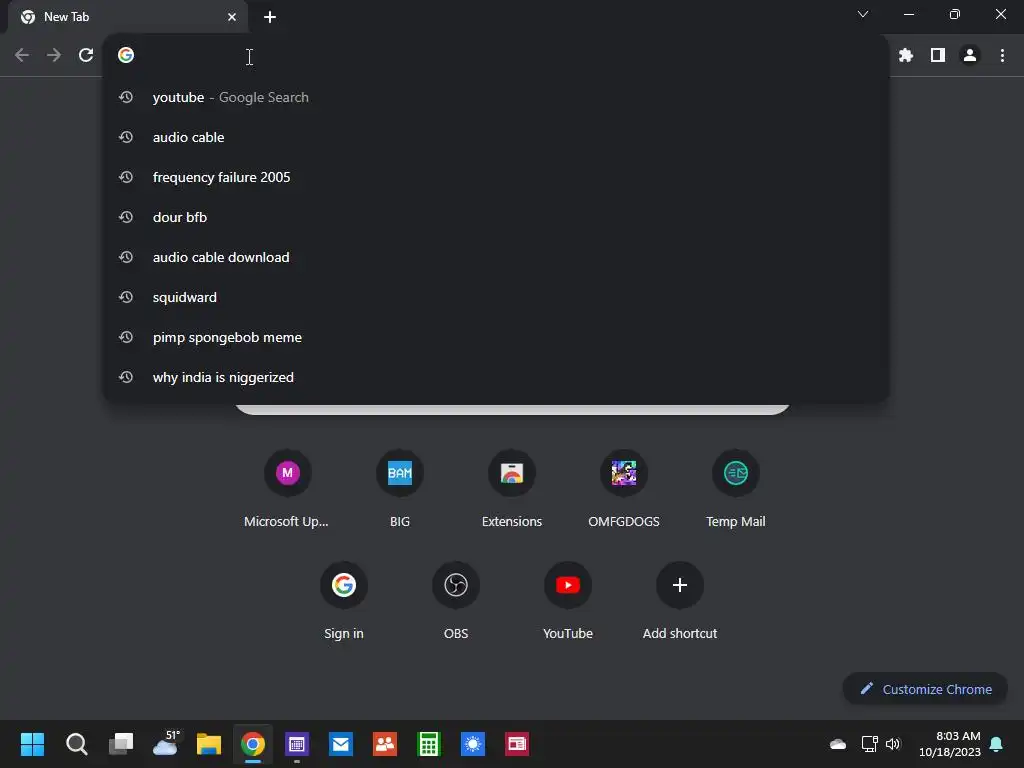The width and height of the screenshot is (1024, 768).
Task: Click the Chrome taskbar icon
Action: click(253, 744)
